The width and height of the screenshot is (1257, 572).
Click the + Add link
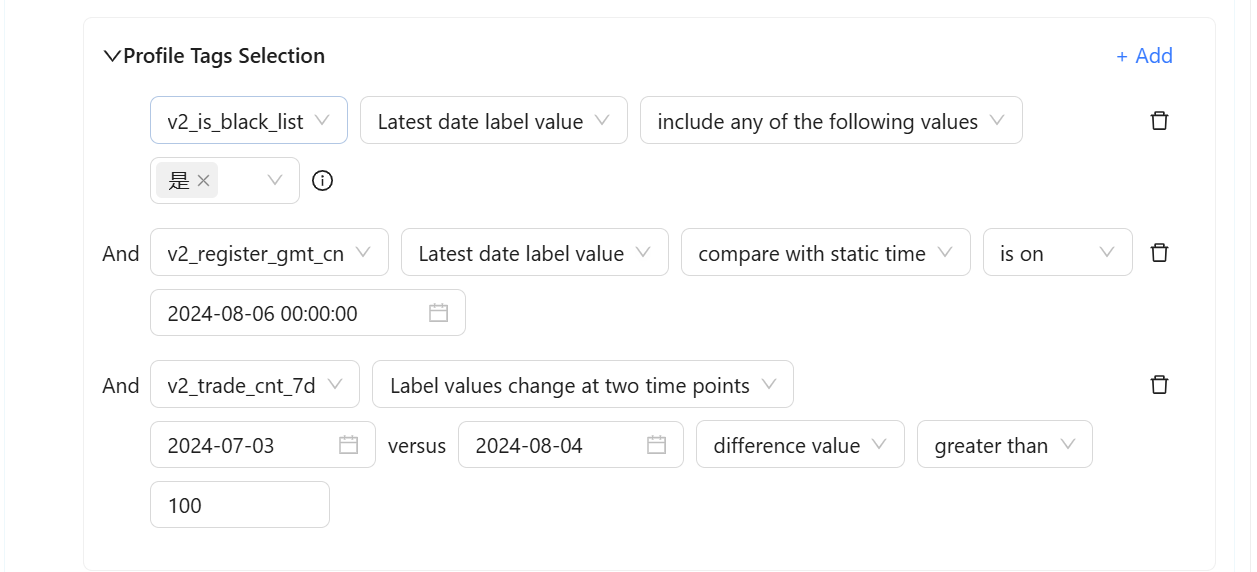[x=1144, y=56]
